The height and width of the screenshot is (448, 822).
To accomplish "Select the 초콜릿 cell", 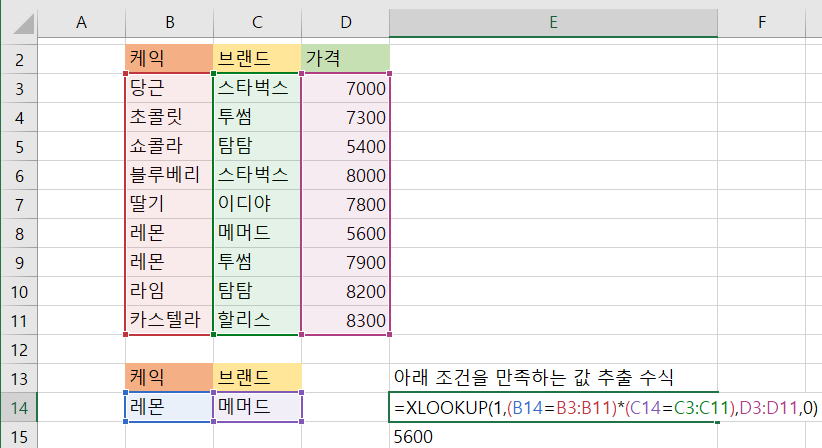I will 169,117.
